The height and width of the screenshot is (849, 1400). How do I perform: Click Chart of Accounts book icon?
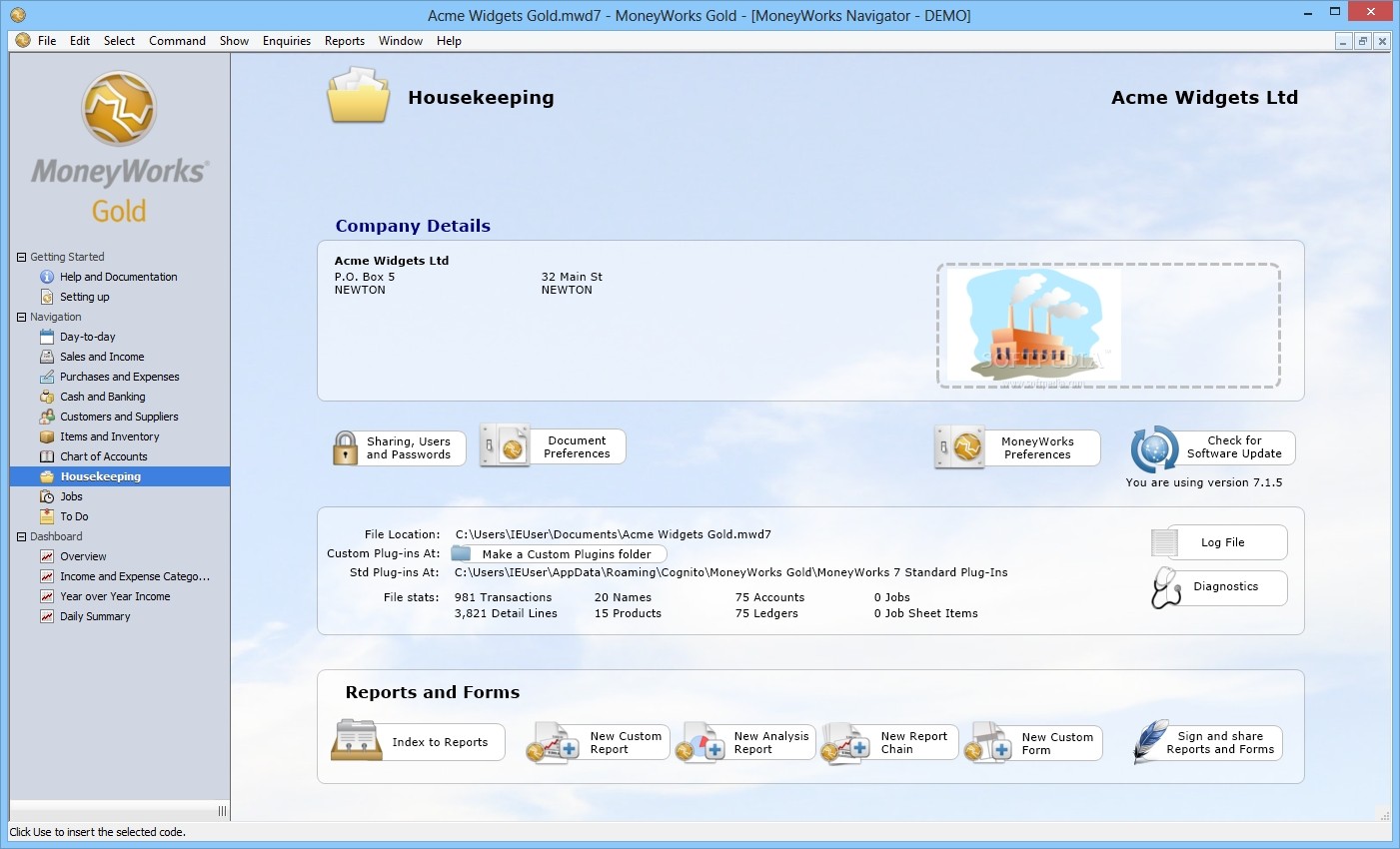(x=47, y=456)
